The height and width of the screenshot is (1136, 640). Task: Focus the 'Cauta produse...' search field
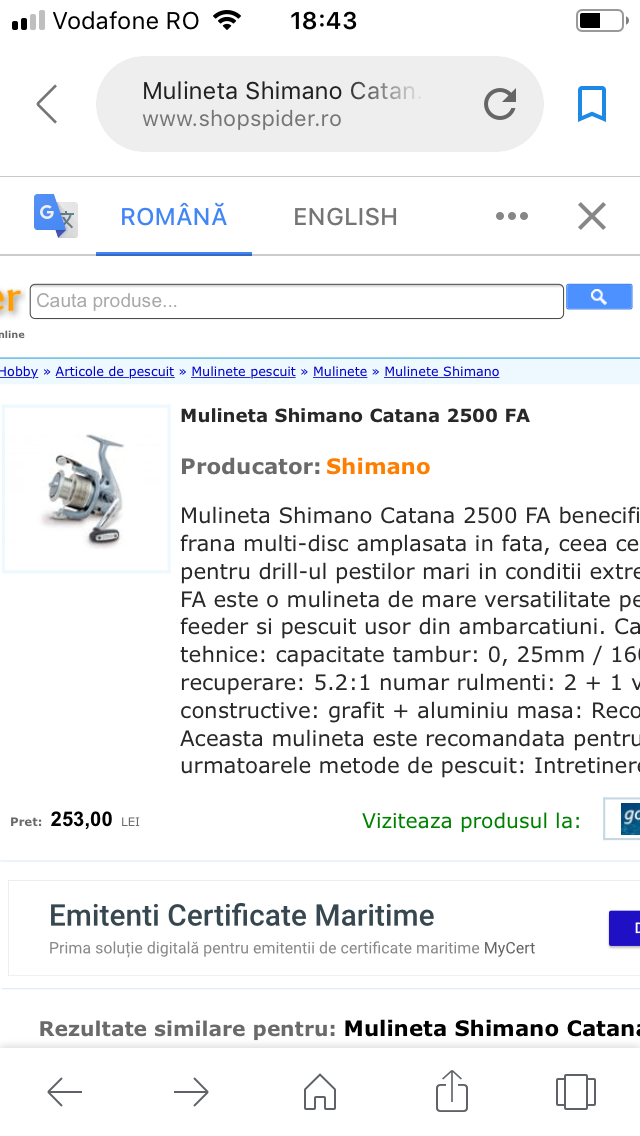pyautogui.click(x=297, y=301)
